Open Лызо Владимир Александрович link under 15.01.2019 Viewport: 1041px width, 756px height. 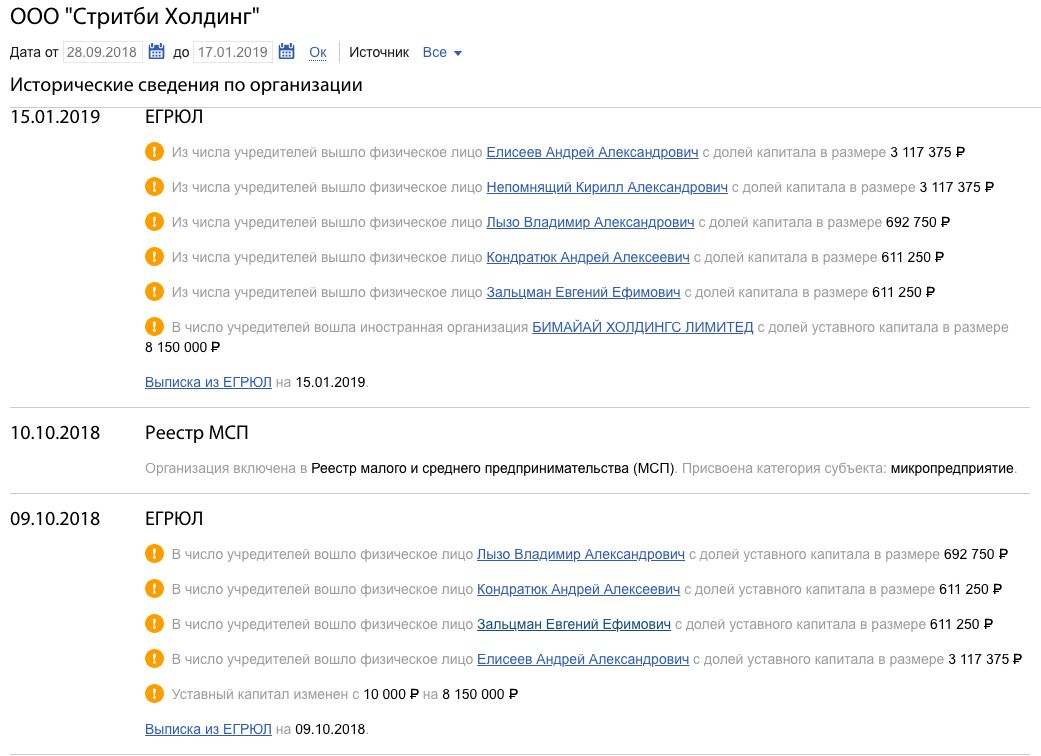[590, 222]
